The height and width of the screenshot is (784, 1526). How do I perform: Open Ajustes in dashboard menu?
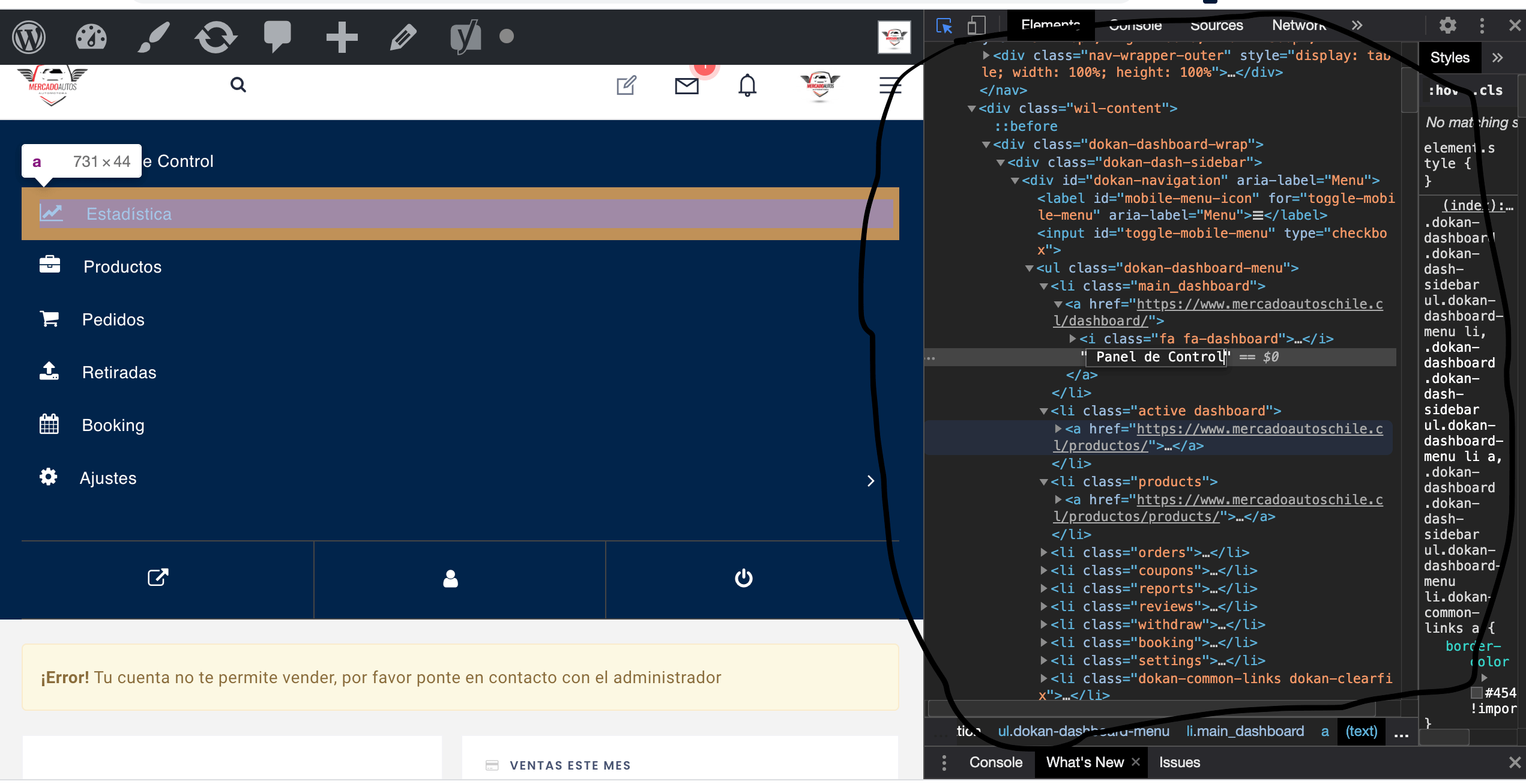[108, 478]
